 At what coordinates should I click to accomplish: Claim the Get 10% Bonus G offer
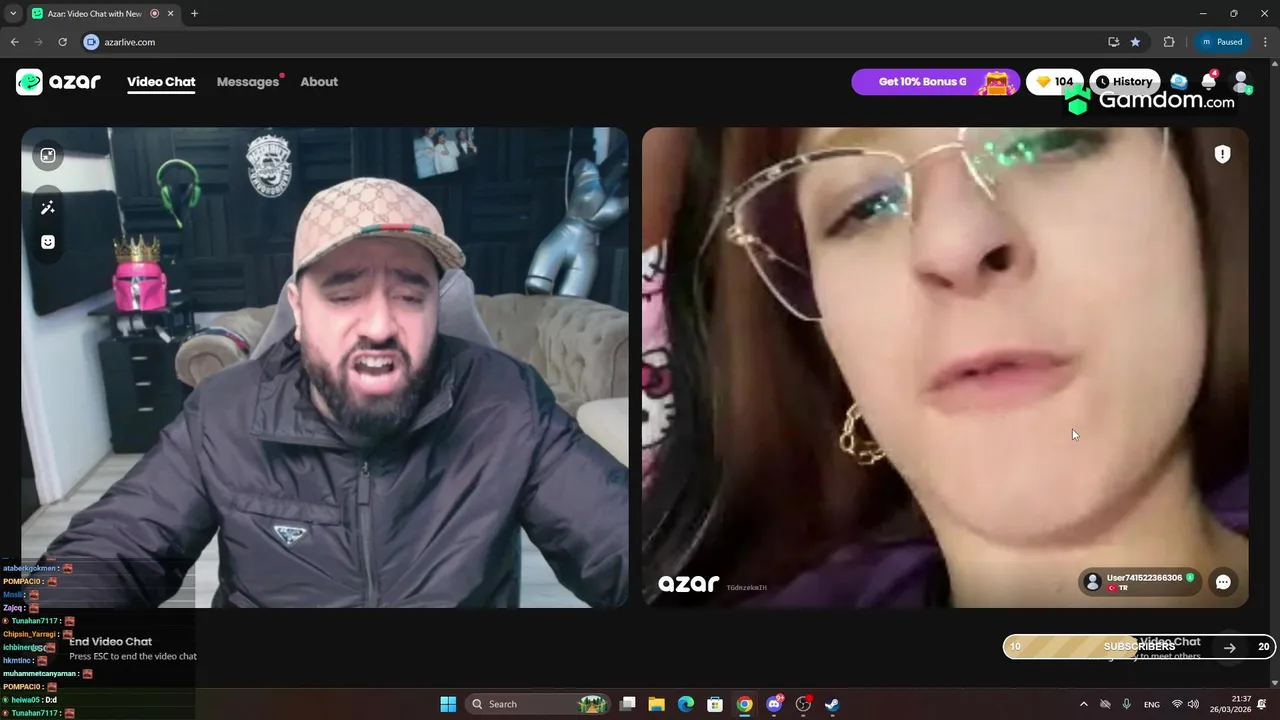point(935,82)
